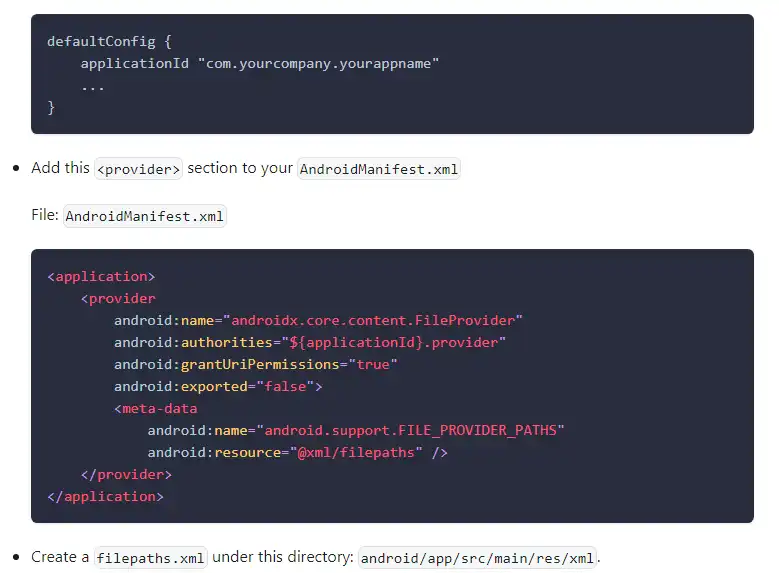Click the inline AndroidManifest.xml in the bullet

[x=379, y=169]
